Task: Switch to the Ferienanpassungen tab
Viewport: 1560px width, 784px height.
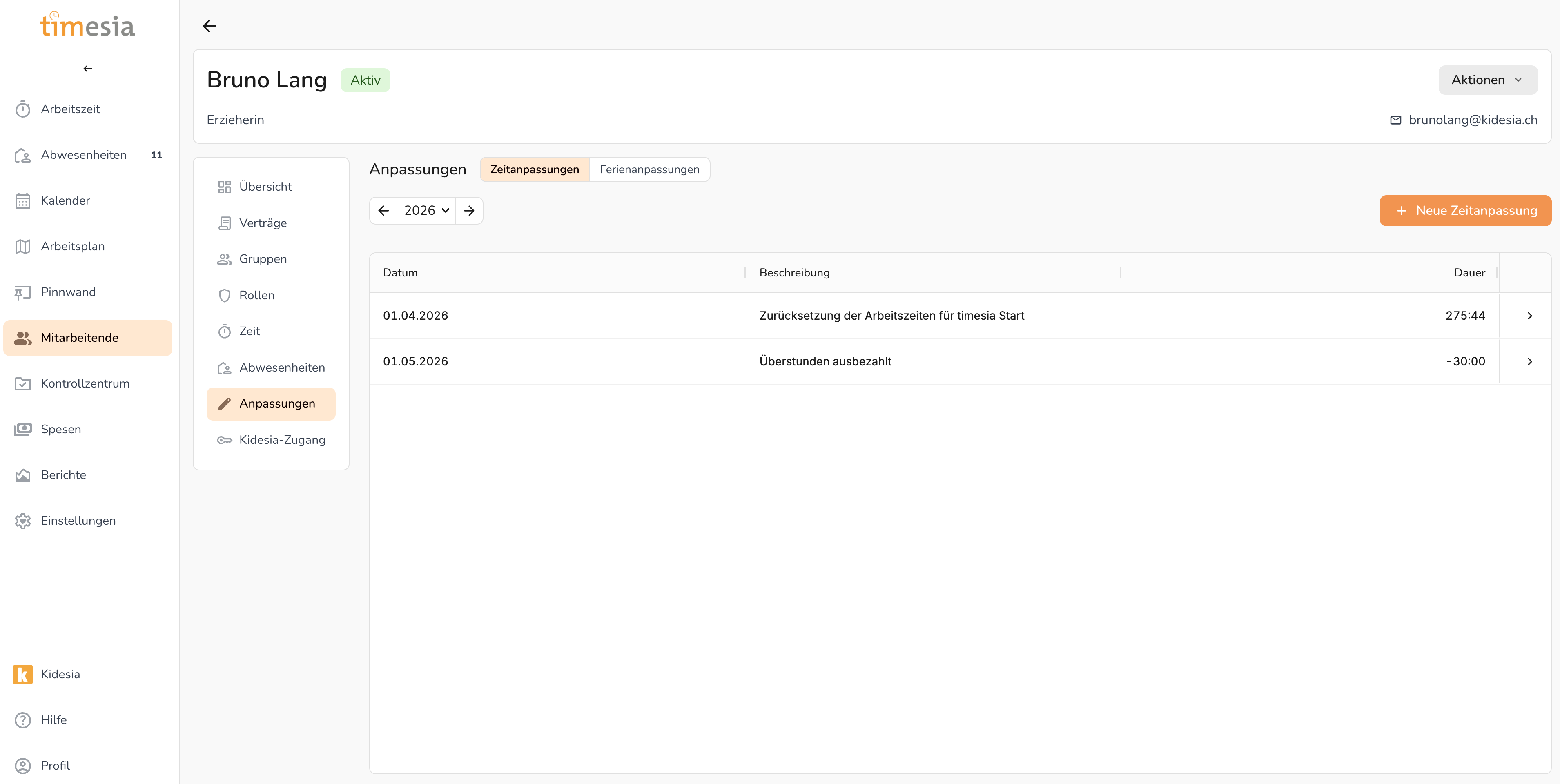Action: coord(649,169)
